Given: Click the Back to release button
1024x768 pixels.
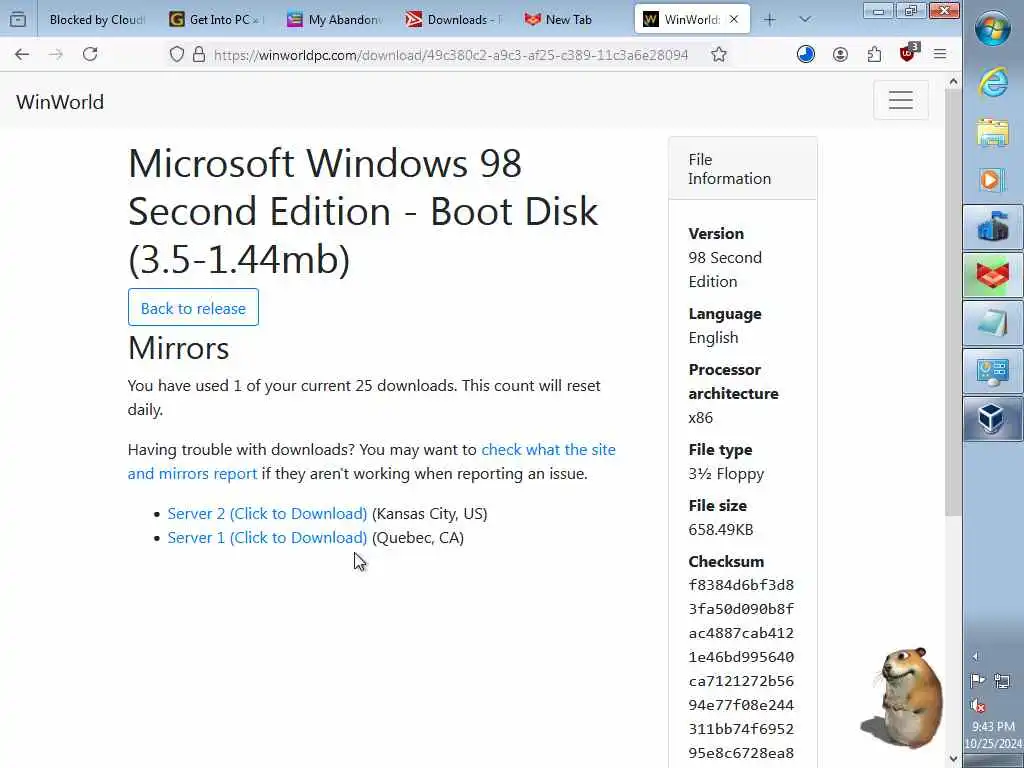Looking at the screenshot, I should (193, 308).
